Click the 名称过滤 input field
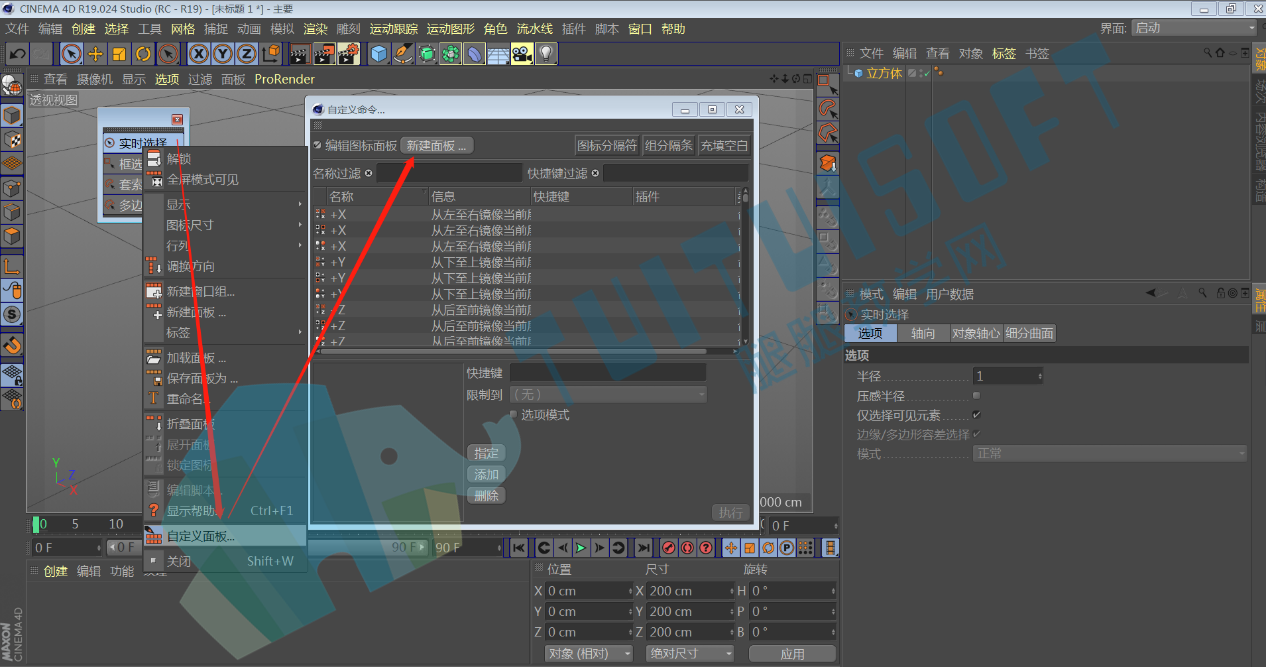 click(x=449, y=173)
